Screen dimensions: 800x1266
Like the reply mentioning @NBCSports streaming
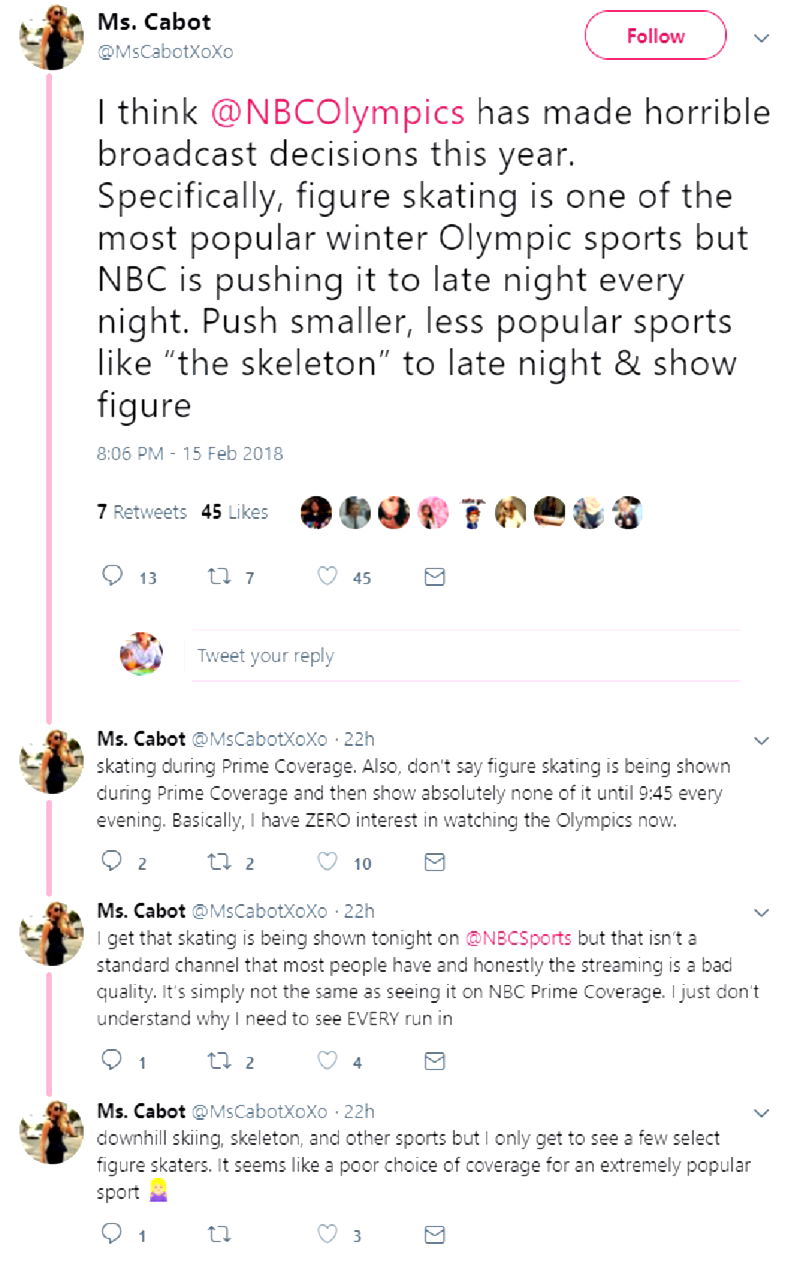(326, 1061)
